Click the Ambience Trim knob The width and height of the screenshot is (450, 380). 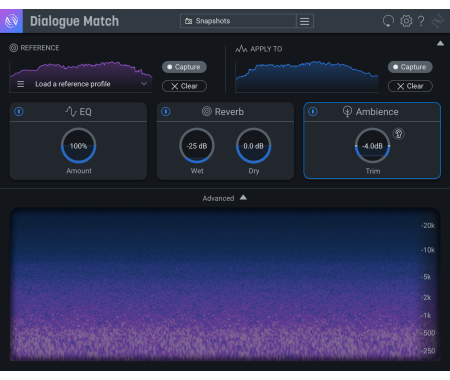click(x=372, y=146)
